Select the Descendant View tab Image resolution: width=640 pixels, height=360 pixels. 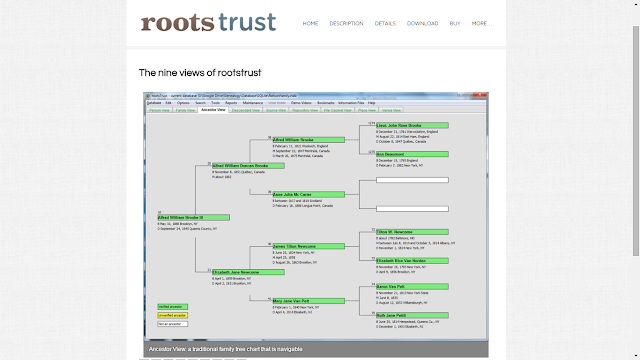246,110
